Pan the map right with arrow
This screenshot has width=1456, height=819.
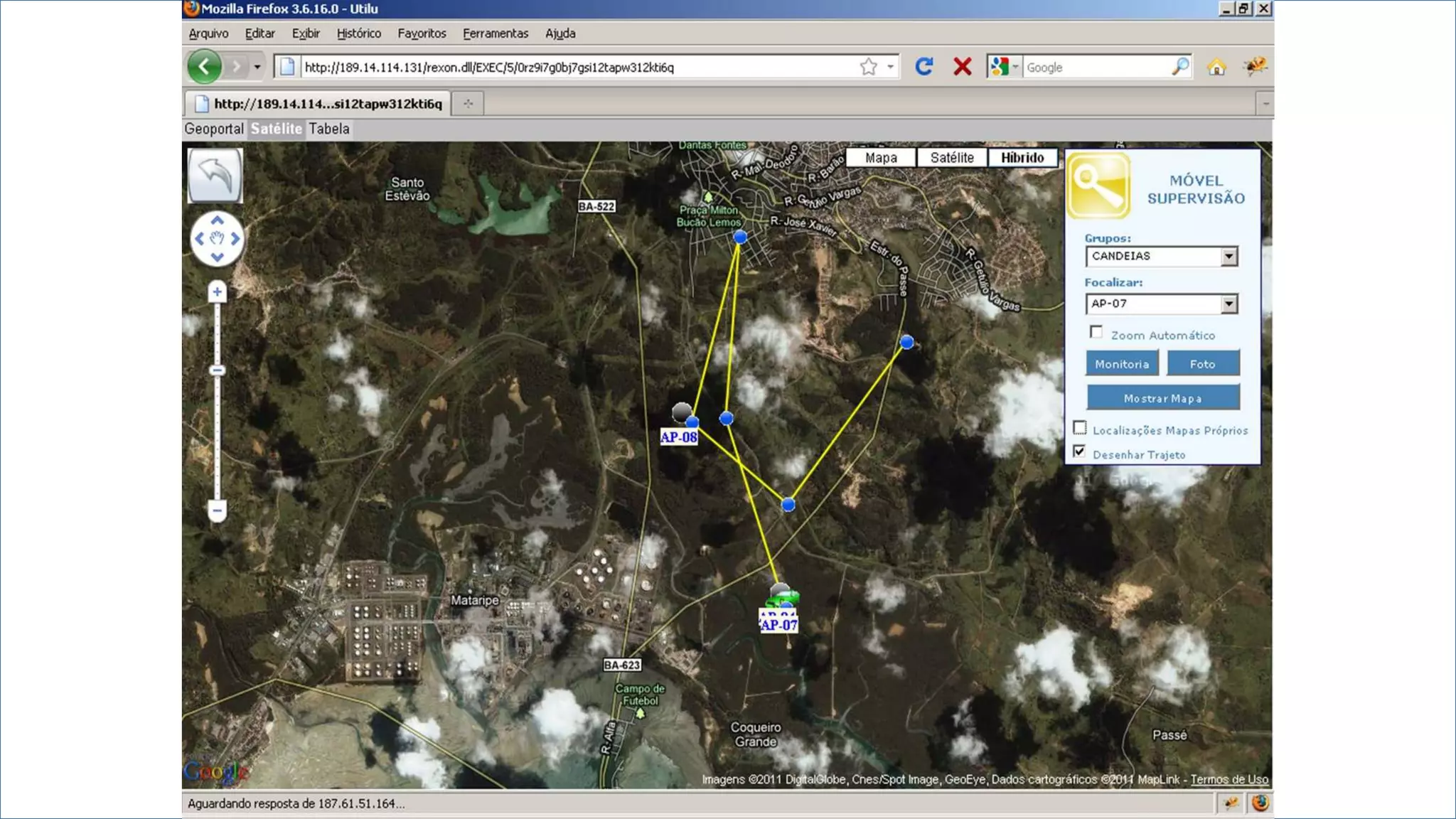235,239
